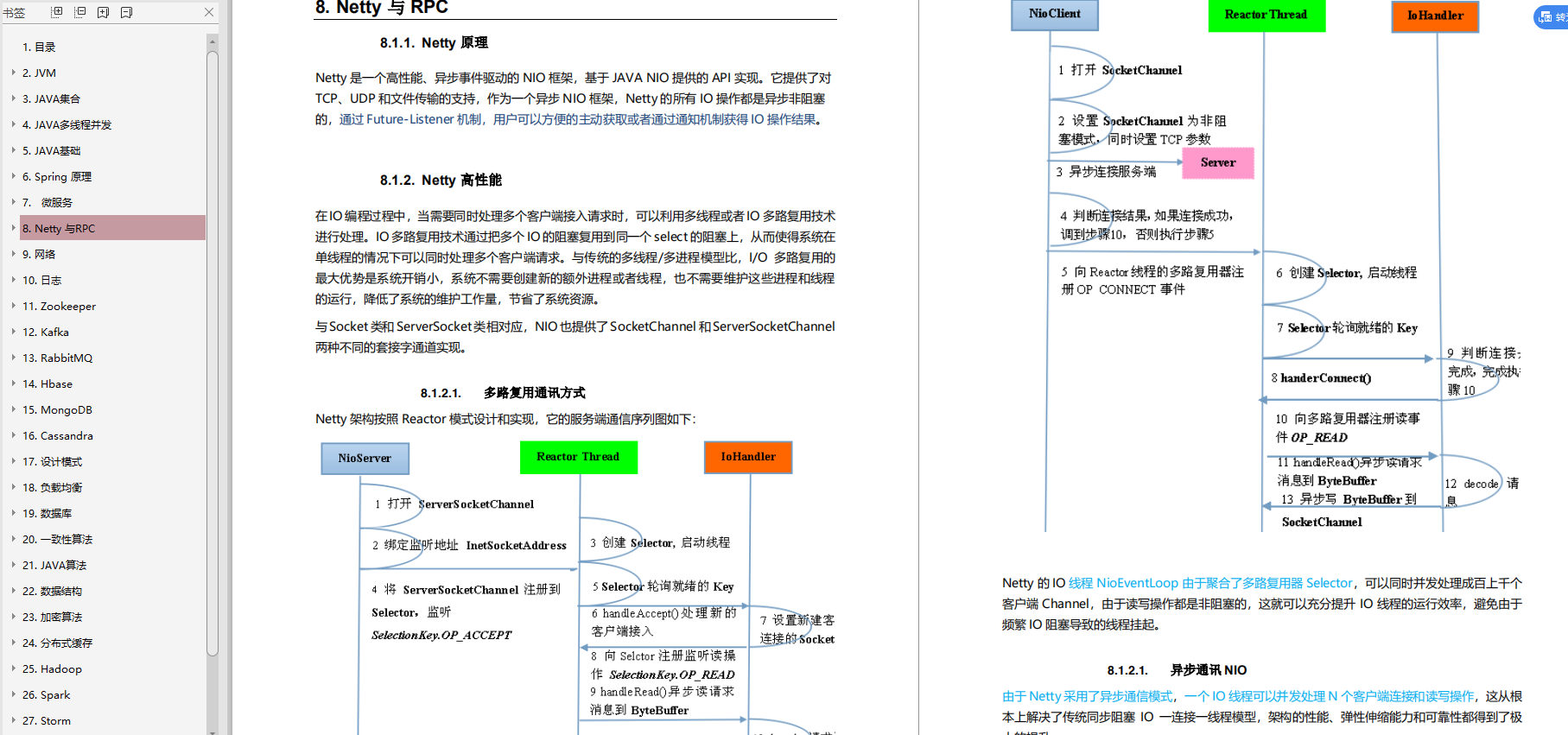Delete bookmark using the minus bookmark icon
The image size is (1568, 735).
pyautogui.click(x=127, y=12)
